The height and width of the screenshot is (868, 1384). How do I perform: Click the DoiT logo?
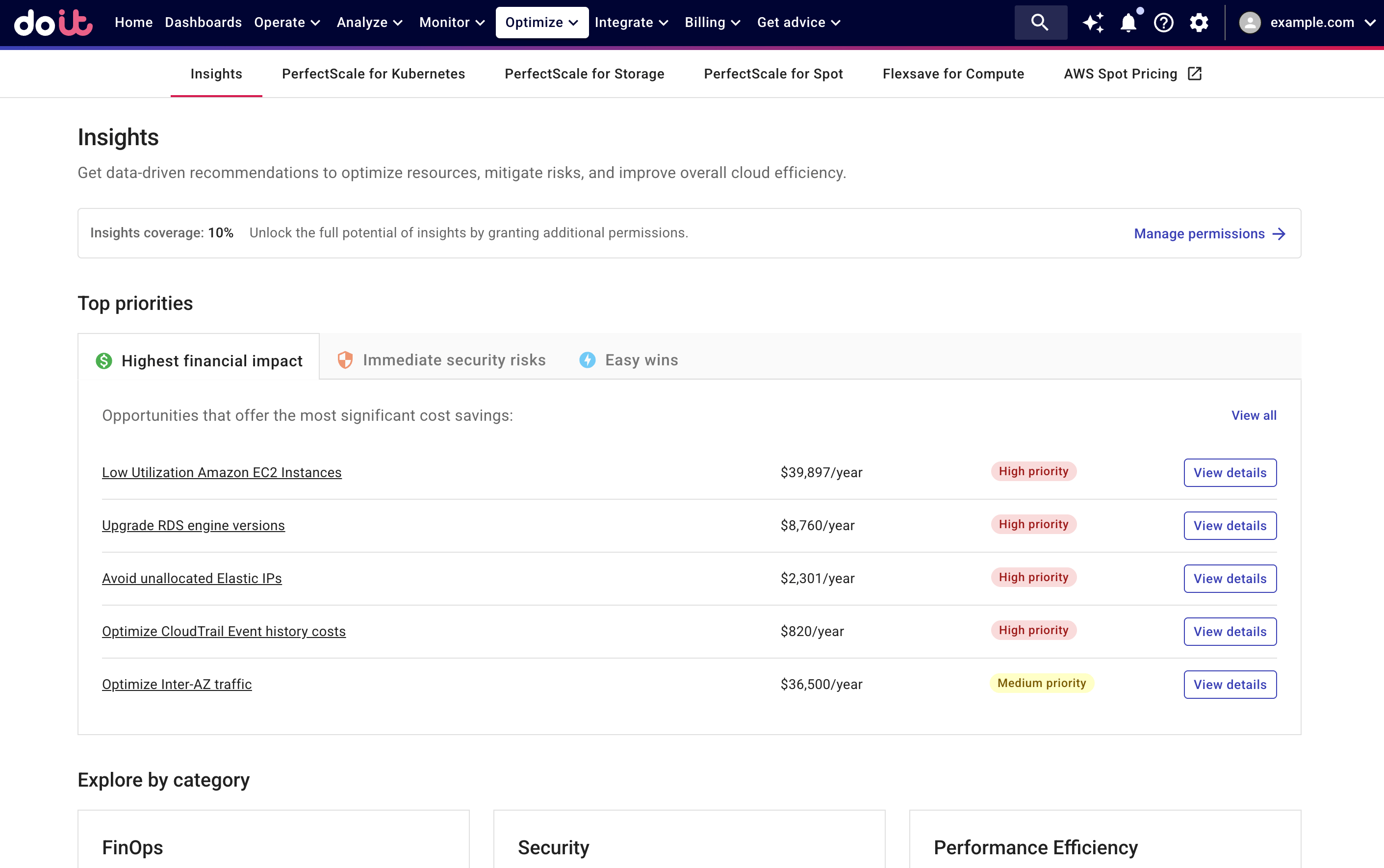click(53, 23)
